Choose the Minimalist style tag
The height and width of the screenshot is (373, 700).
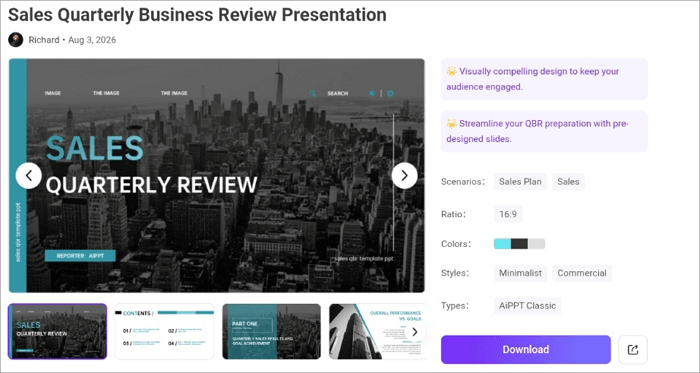click(521, 273)
